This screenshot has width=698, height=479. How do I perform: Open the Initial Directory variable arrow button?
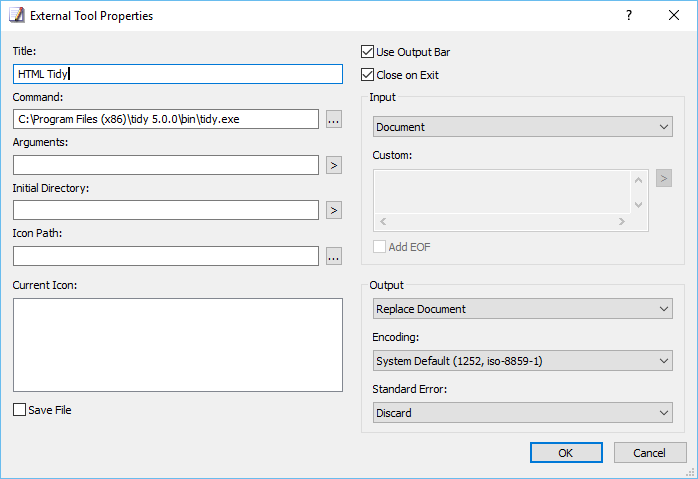pyautogui.click(x=334, y=210)
